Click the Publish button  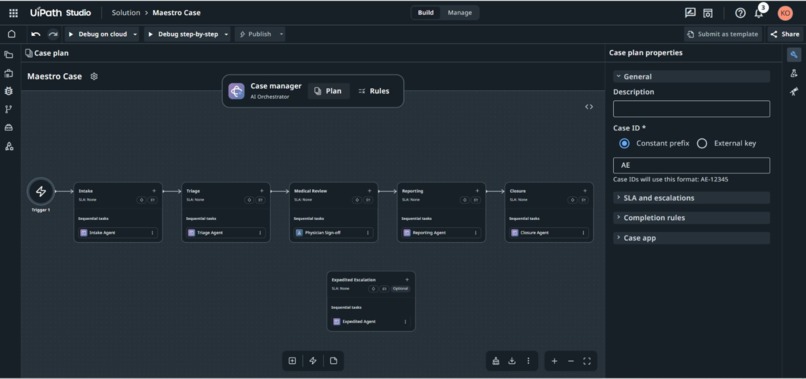tap(255, 34)
